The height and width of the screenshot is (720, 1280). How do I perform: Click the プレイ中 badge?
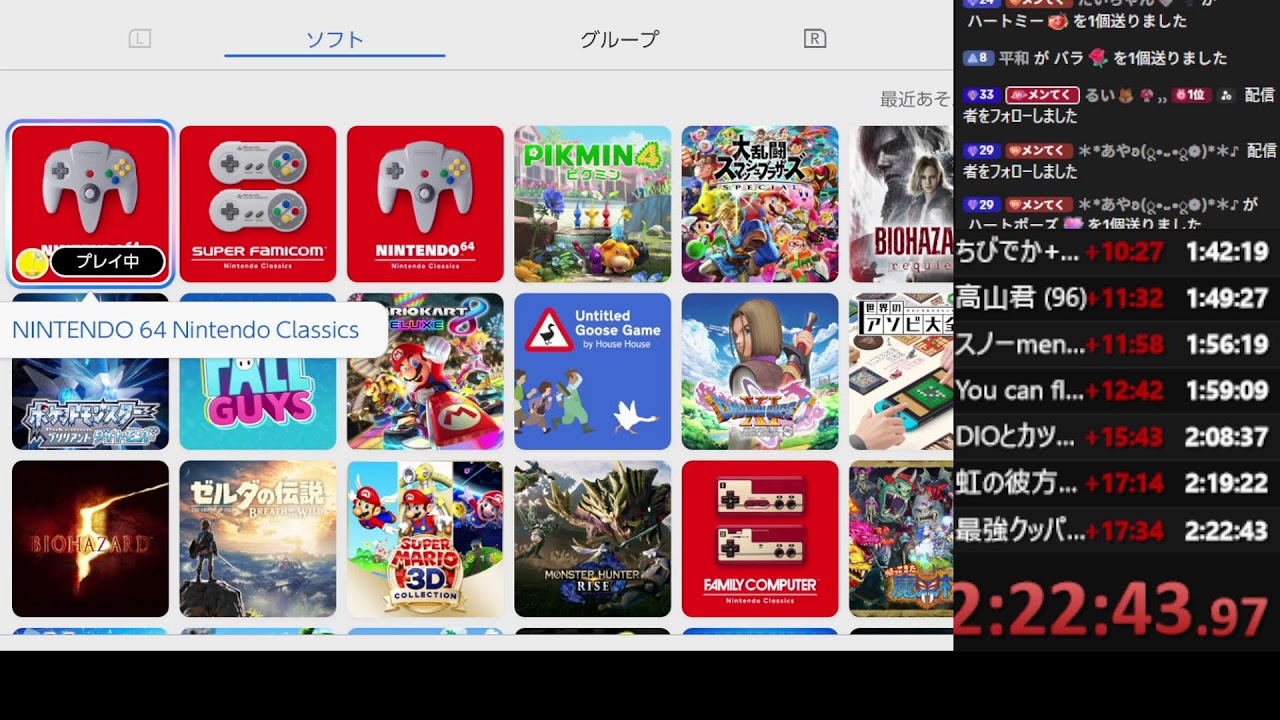107,262
